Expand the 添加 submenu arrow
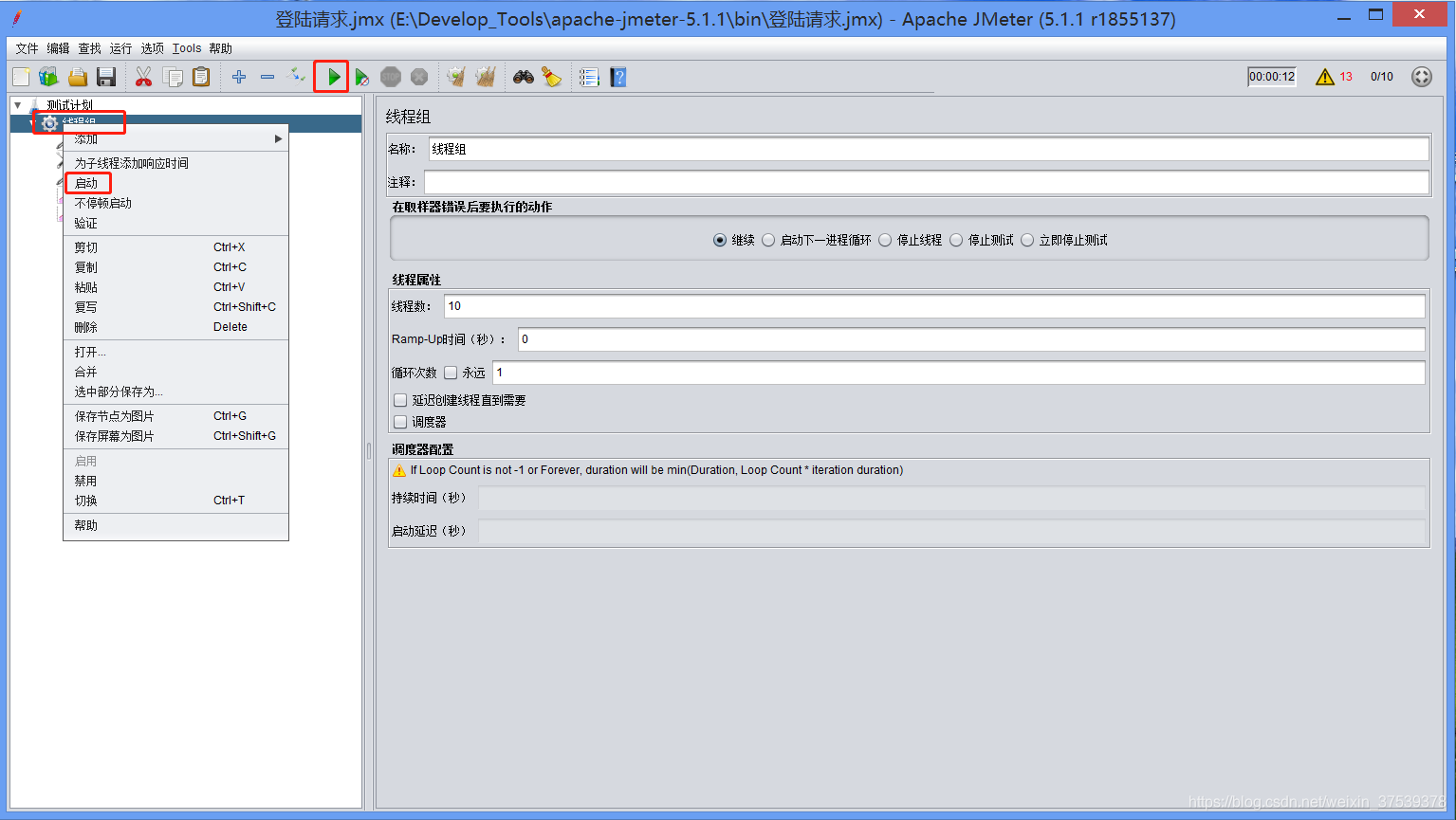 point(278,138)
